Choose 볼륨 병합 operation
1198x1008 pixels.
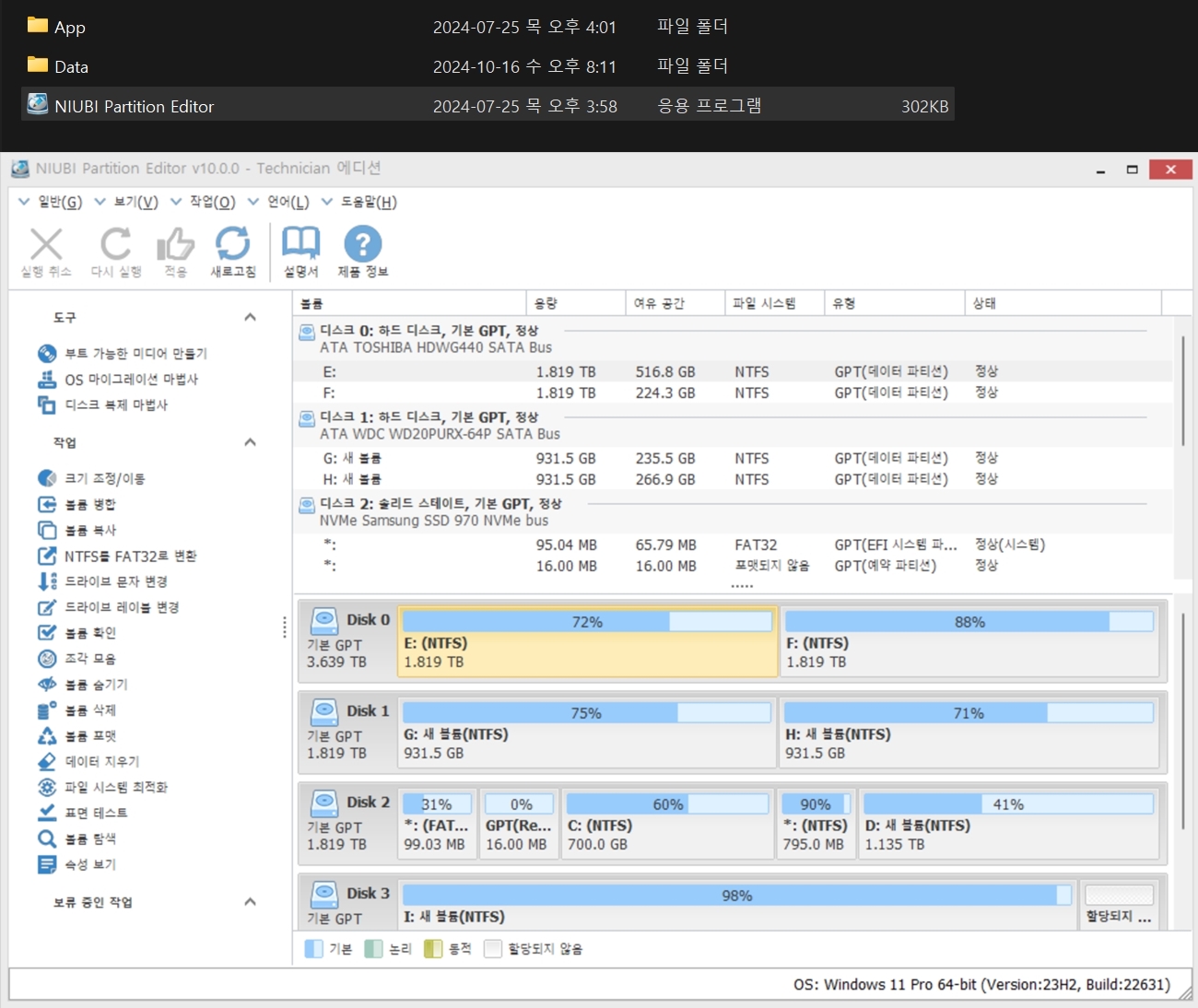76,504
